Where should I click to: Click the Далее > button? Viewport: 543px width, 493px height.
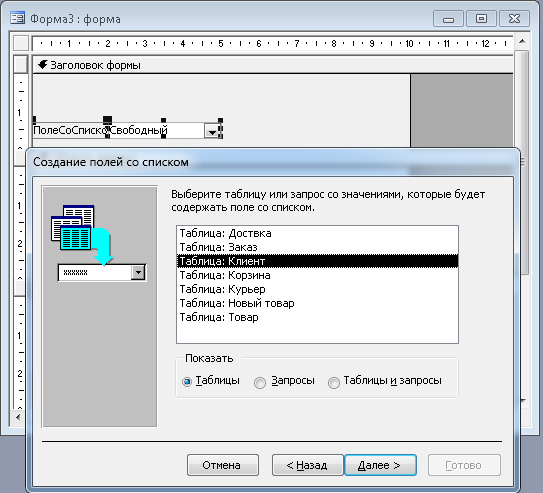pos(380,465)
